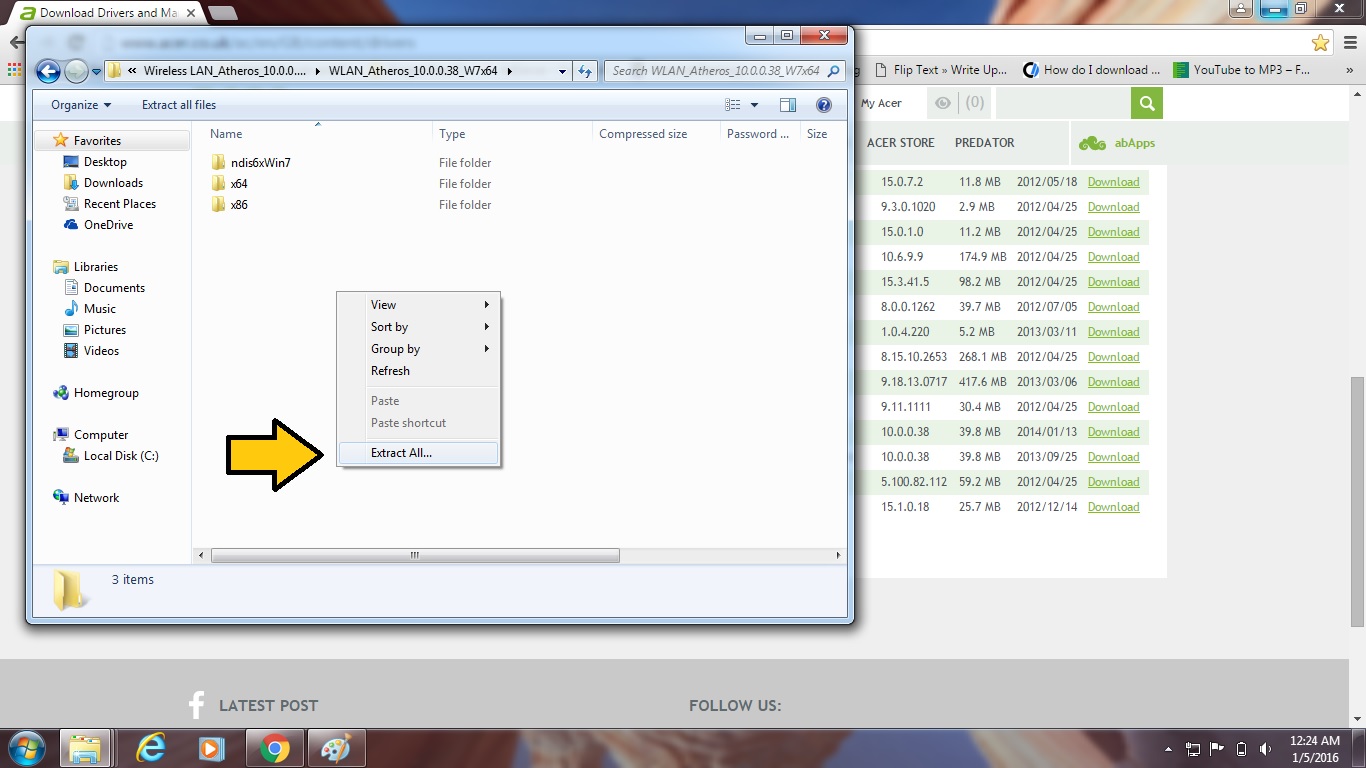Bookmark this page with the star icon
The image size is (1366, 768).
(1321, 42)
